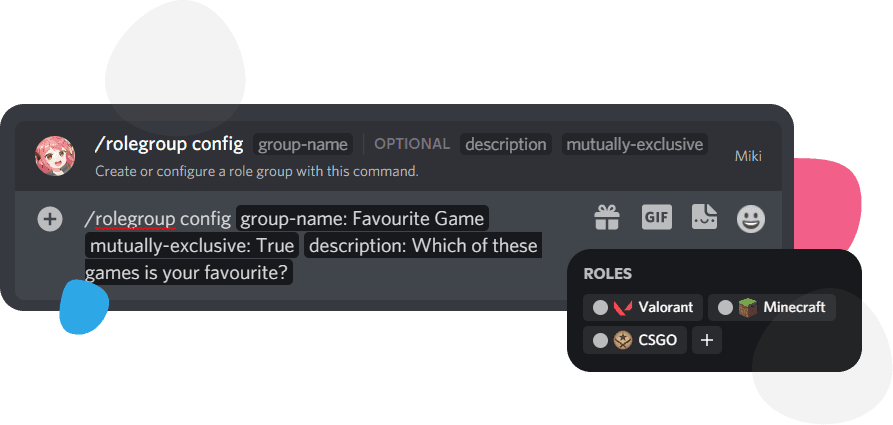Click the Miki label in autocomplete

pyautogui.click(x=748, y=155)
